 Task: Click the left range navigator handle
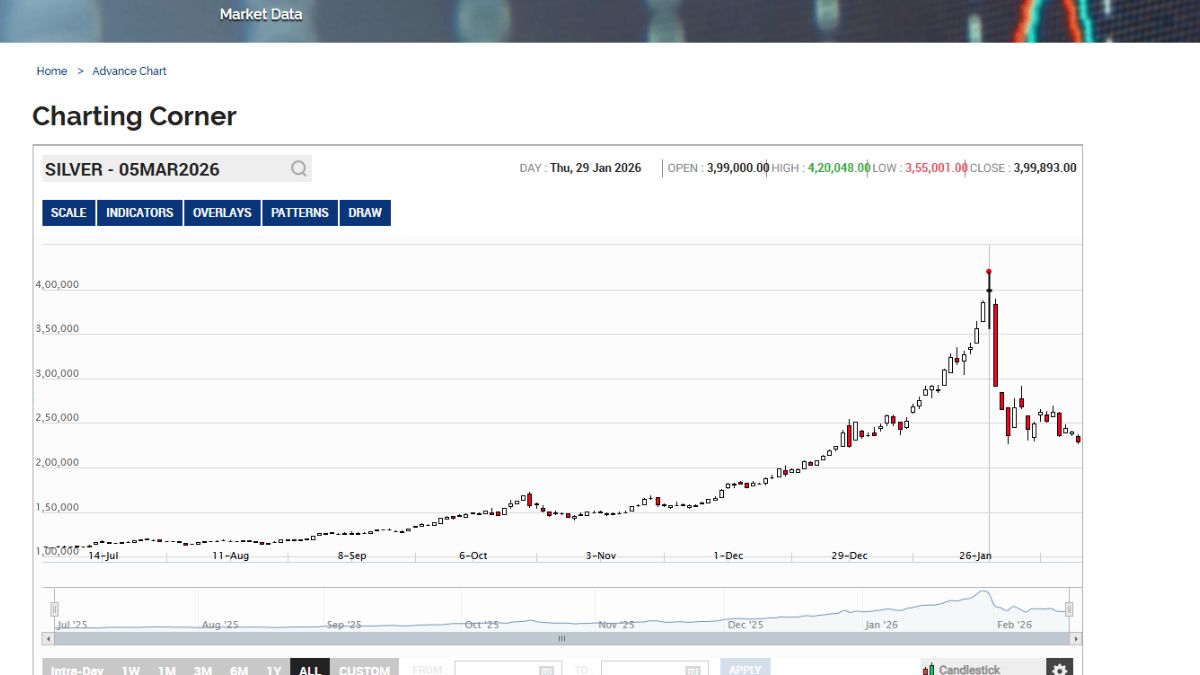click(55, 609)
